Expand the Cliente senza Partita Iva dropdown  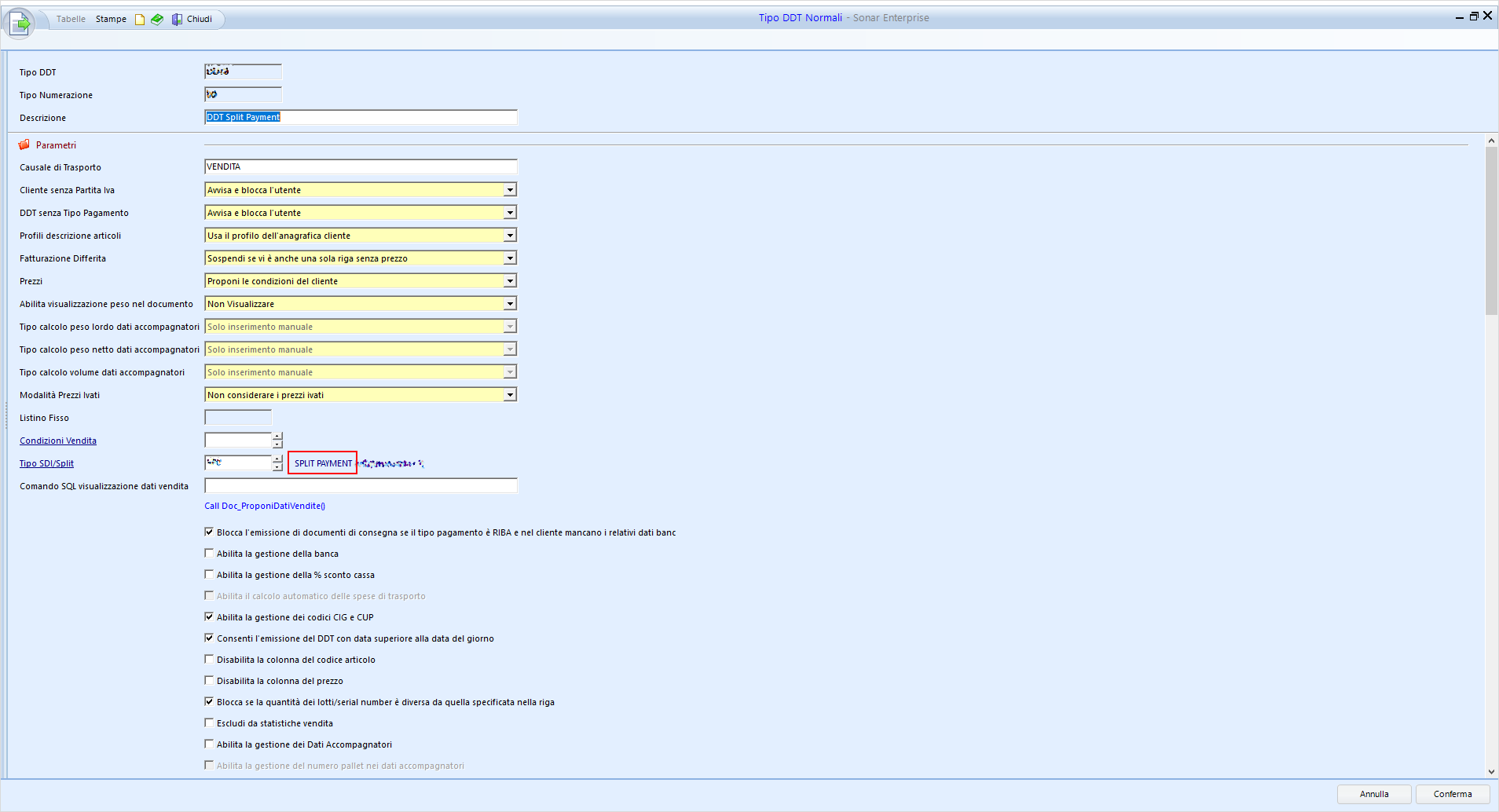[510, 190]
